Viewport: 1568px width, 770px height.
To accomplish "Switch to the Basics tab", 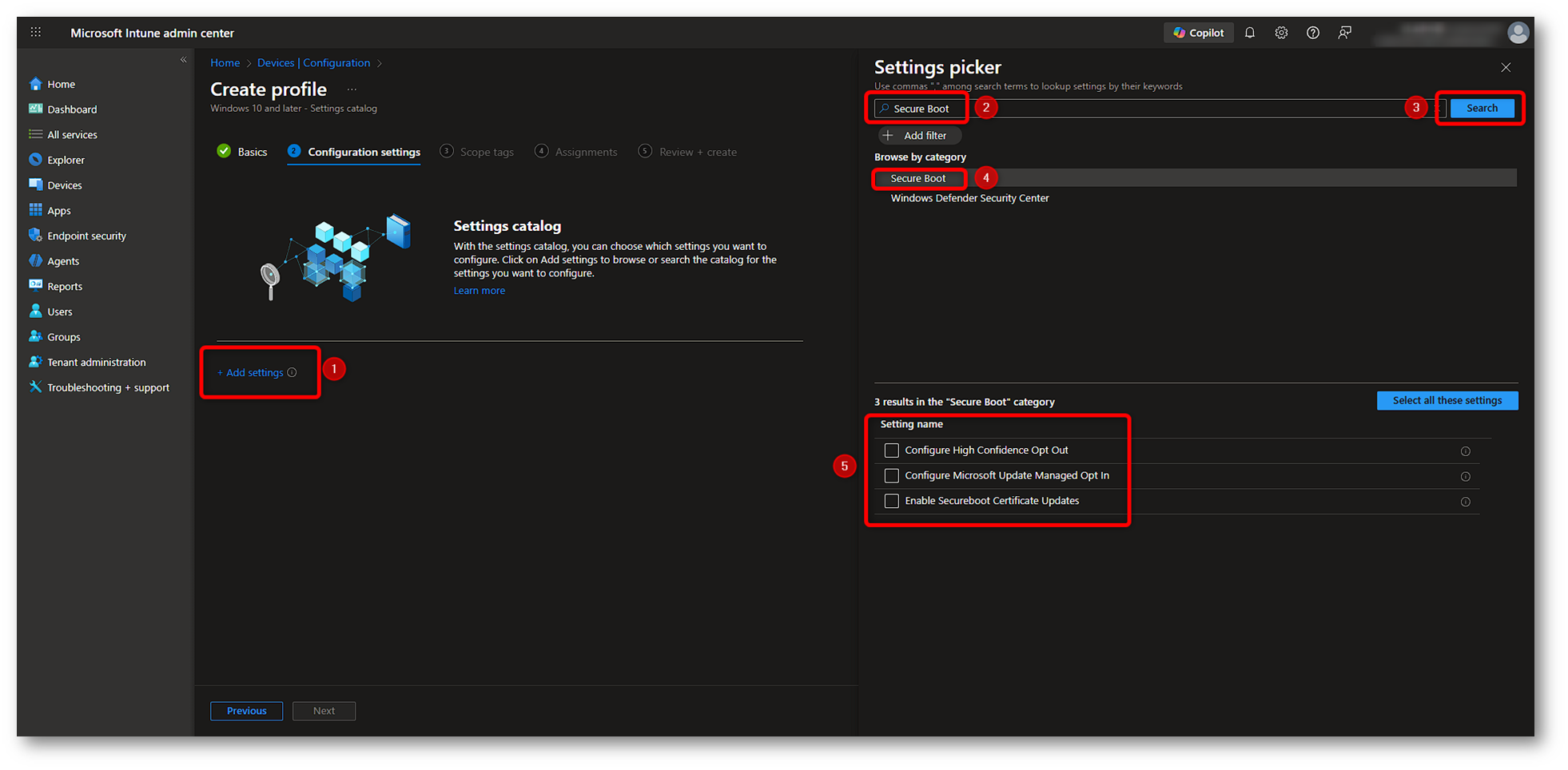I will click(243, 152).
